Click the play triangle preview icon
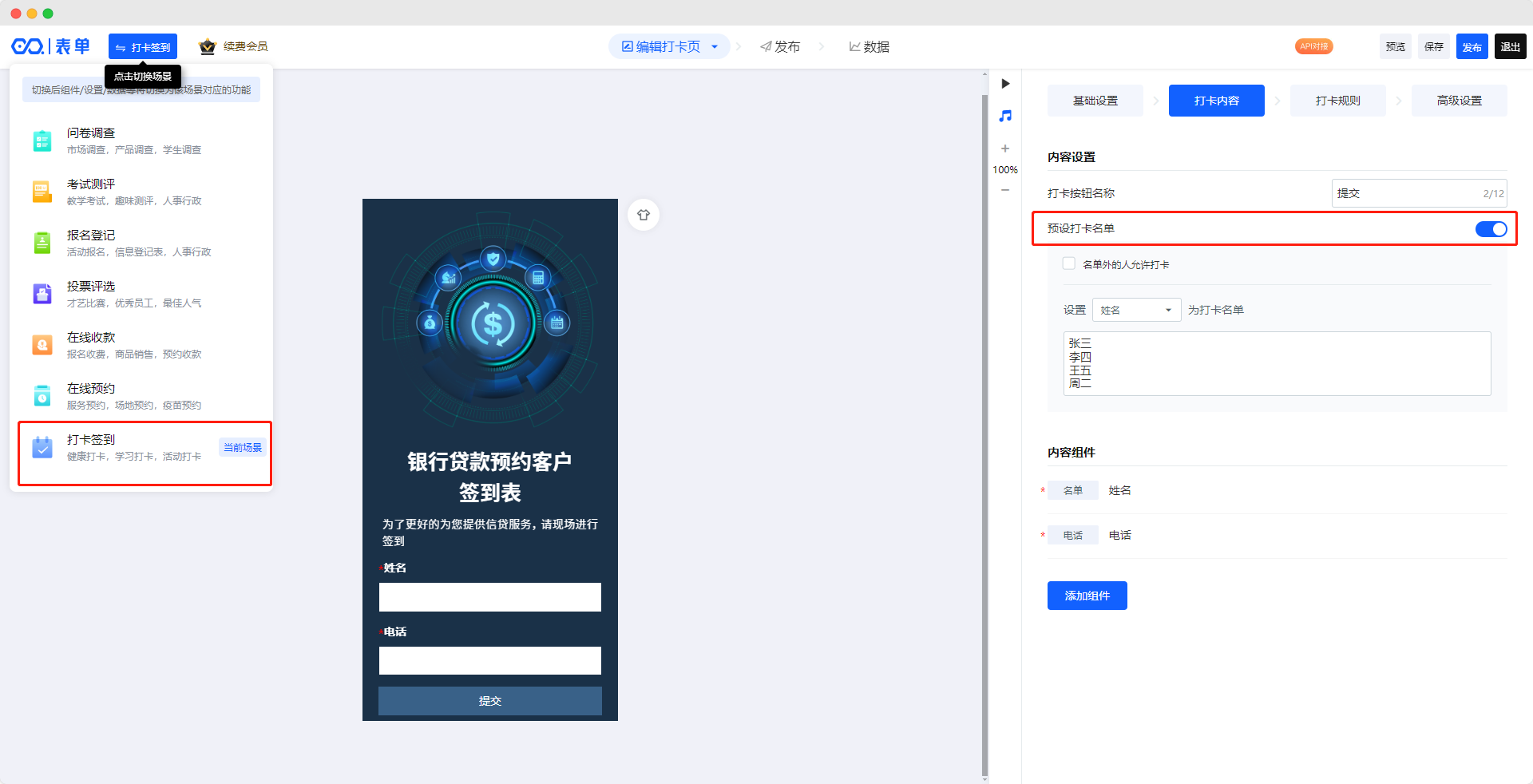The height and width of the screenshot is (784, 1533). click(x=1005, y=84)
